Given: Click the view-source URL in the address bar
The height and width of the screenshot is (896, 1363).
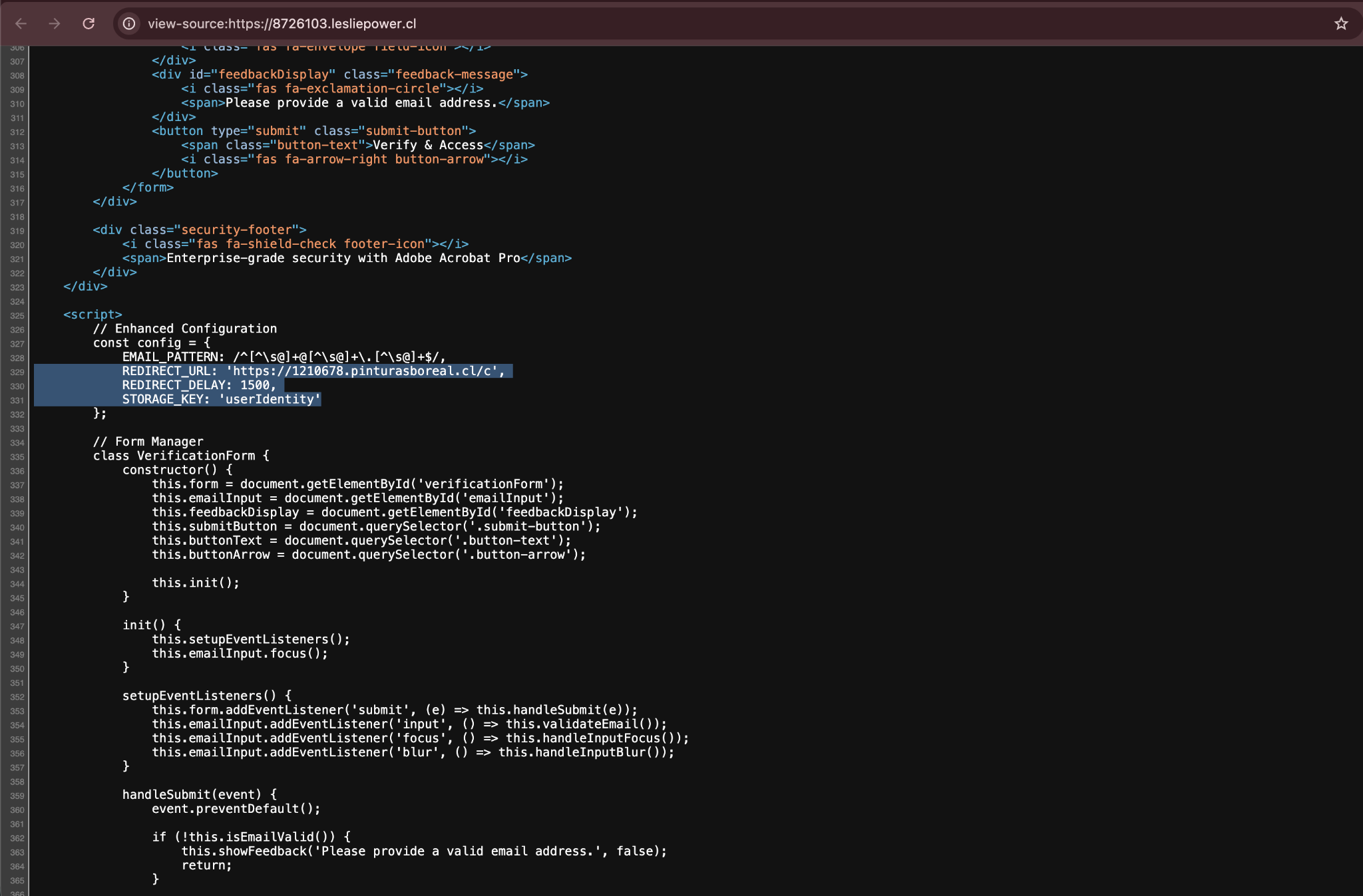Looking at the screenshot, I should click(282, 24).
